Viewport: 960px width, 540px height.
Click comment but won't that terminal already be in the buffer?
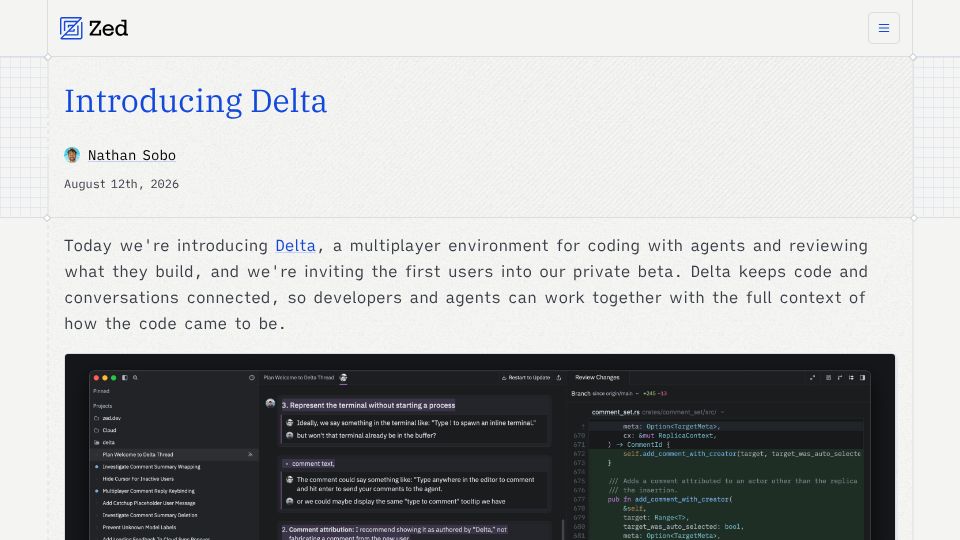pos(366,436)
